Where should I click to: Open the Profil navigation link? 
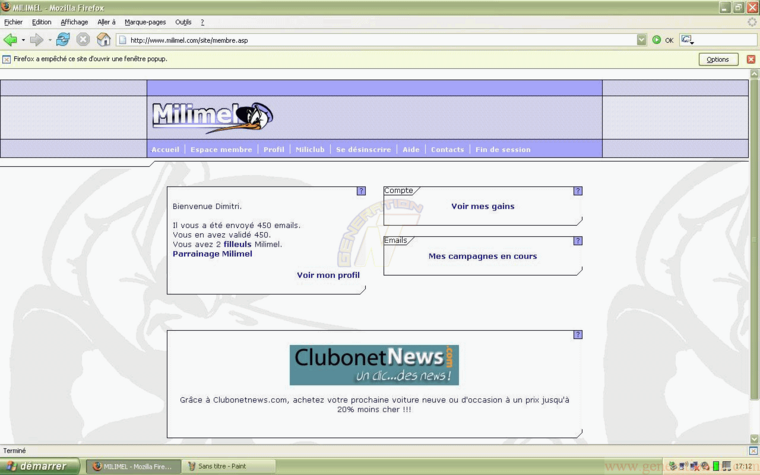(x=274, y=149)
